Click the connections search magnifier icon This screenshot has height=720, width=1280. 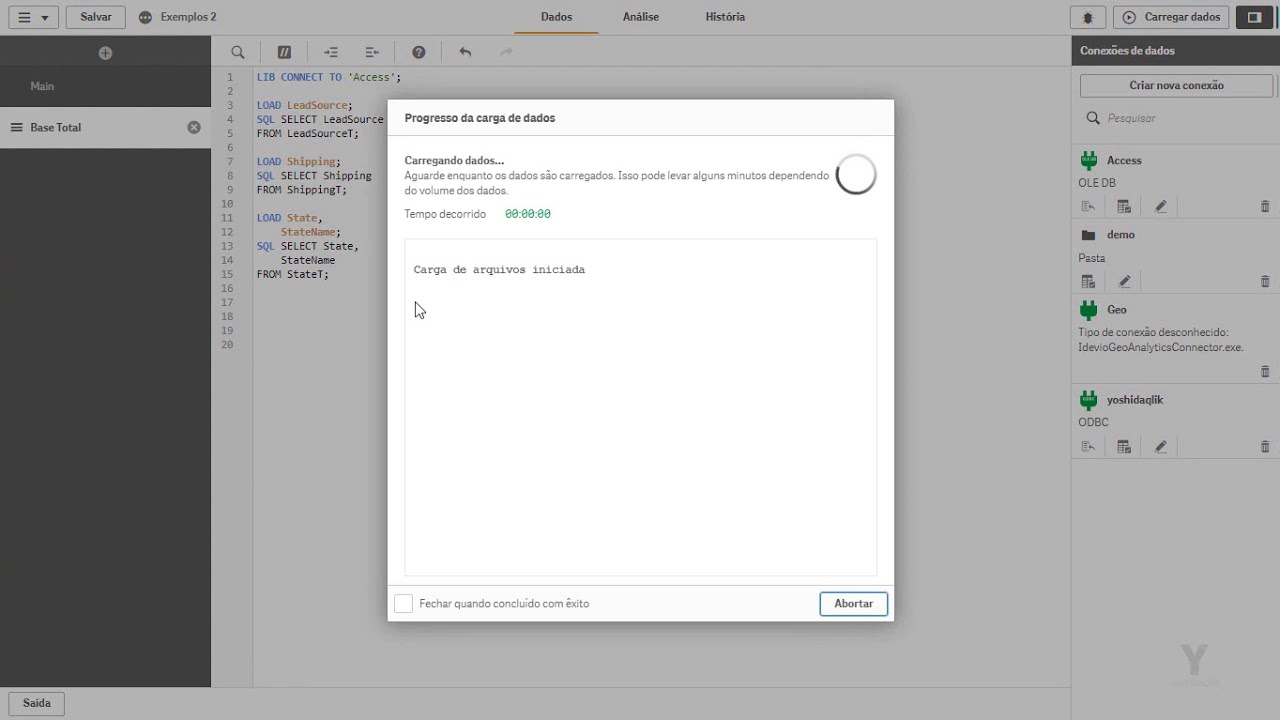[1093, 118]
